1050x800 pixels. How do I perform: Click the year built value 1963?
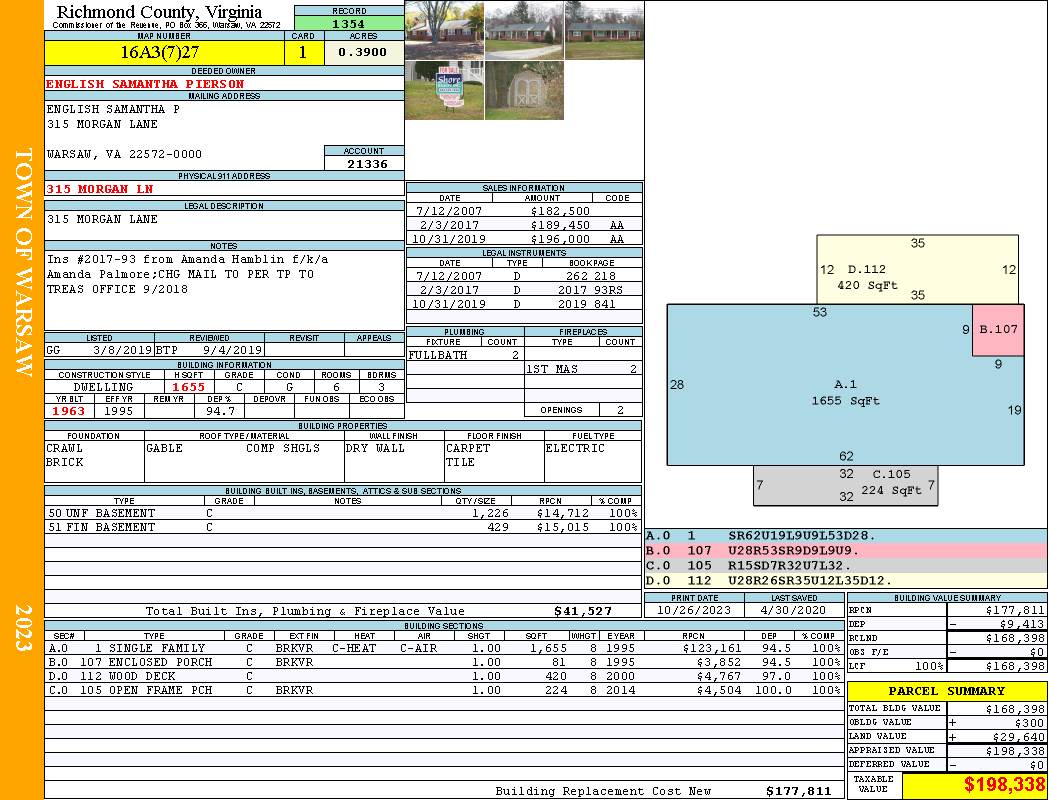tap(68, 411)
